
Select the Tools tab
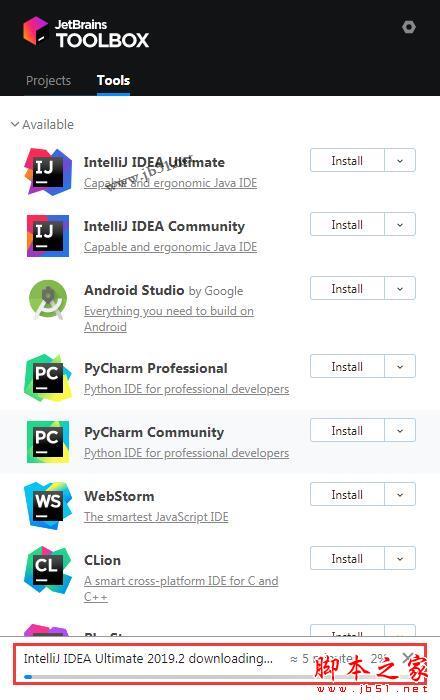click(113, 81)
